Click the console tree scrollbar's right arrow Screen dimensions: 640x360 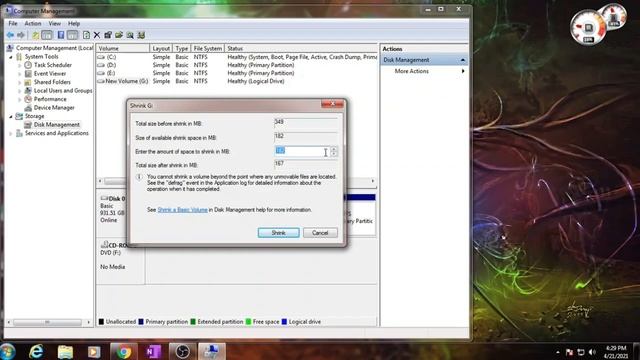coord(89,322)
